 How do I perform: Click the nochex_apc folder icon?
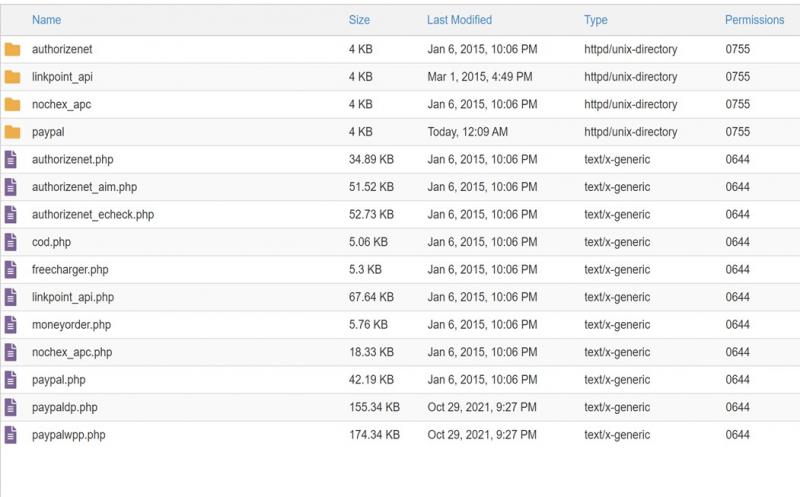[x=12, y=105]
